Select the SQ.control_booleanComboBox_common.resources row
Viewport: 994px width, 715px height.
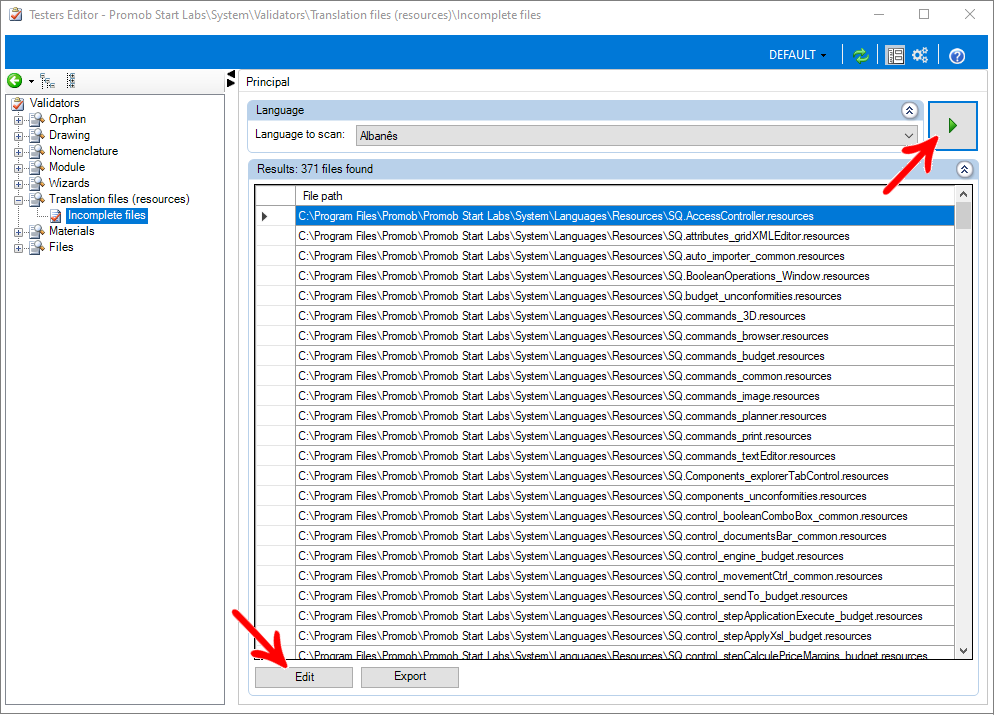coord(624,516)
